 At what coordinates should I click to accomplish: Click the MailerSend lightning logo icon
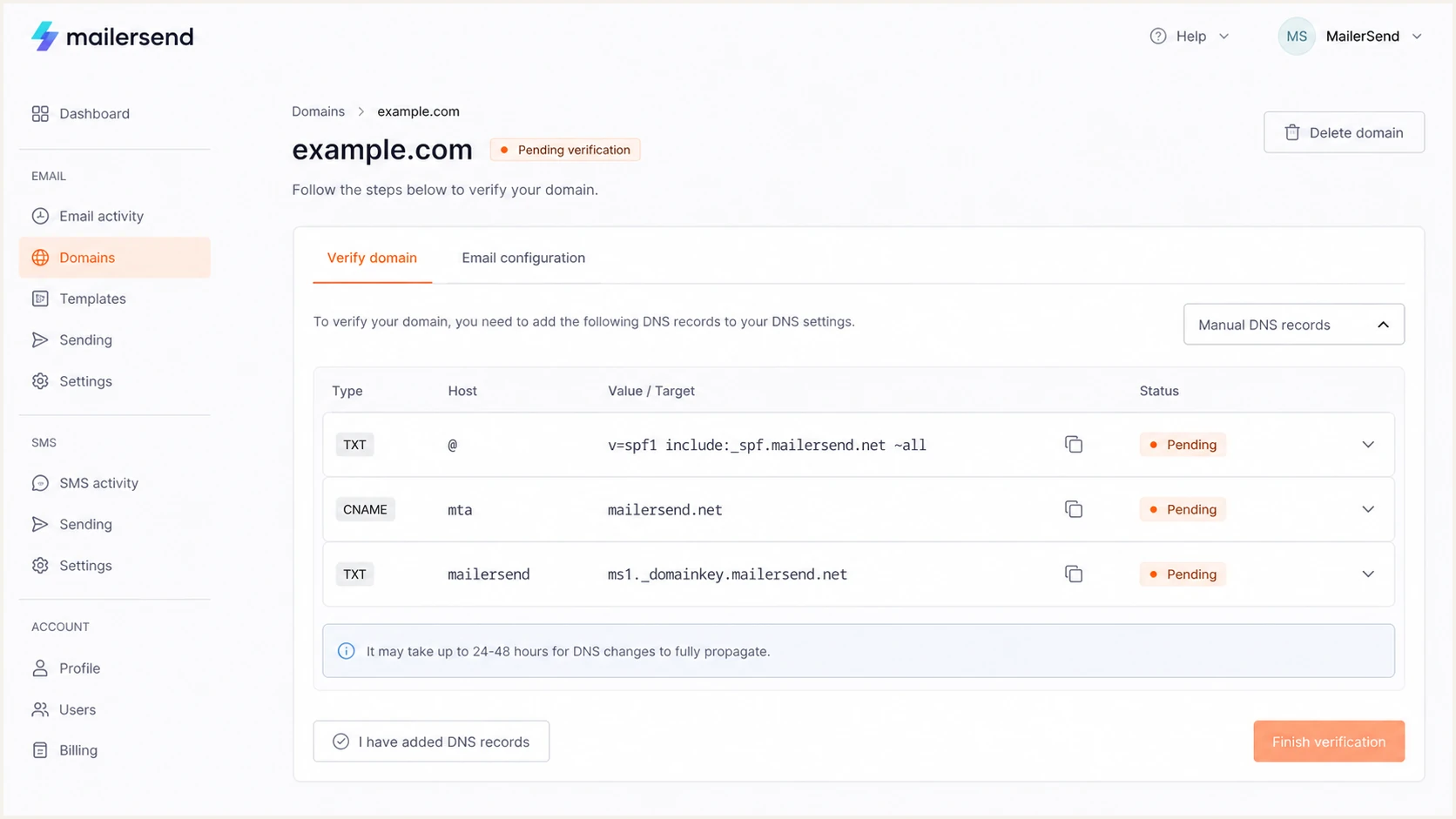(x=44, y=37)
